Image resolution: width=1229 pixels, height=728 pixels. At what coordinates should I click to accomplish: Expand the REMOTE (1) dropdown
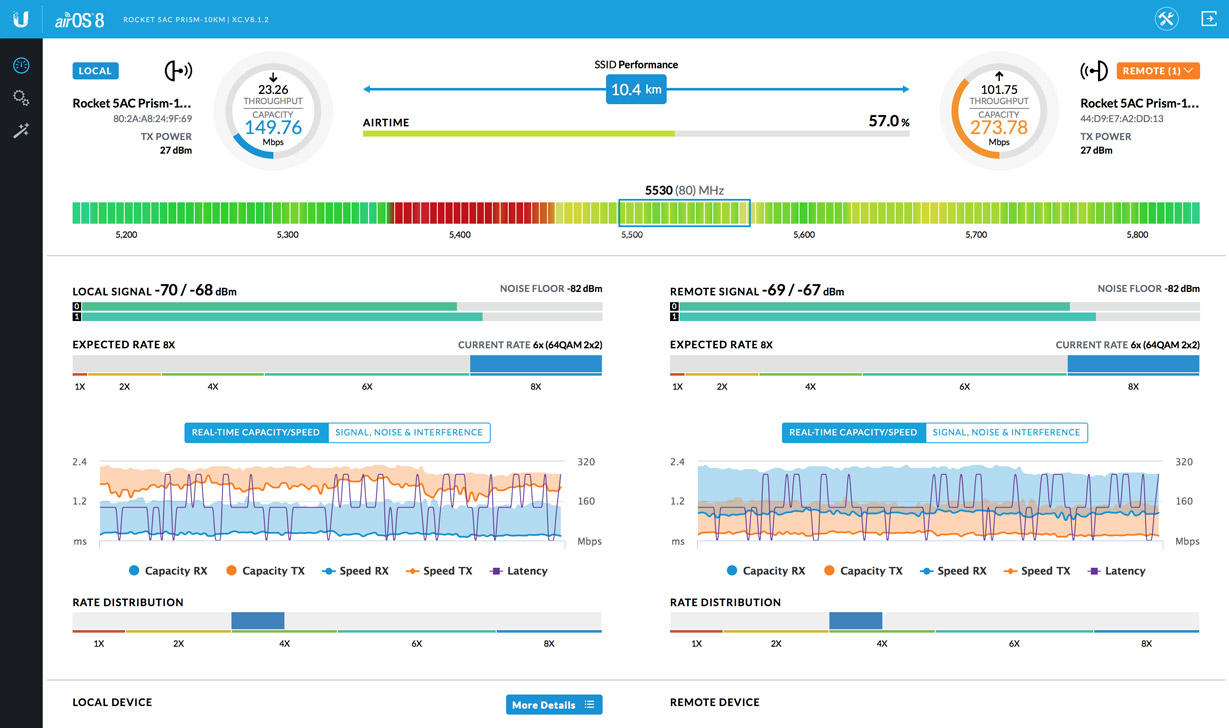pos(1158,71)
